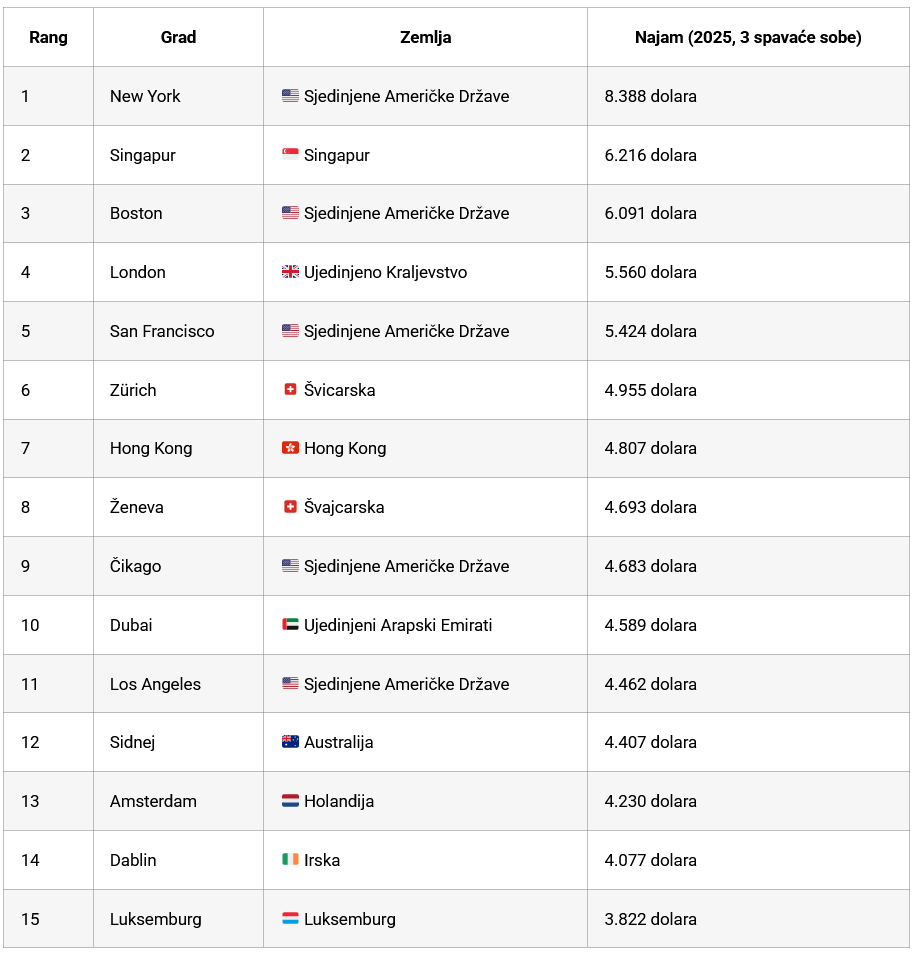Image resolution: width=916 pixels, height=957 pixels.
Task: Click the Najam (2025, 3 spavaće sobe) header
Action: tap(748, 37)
